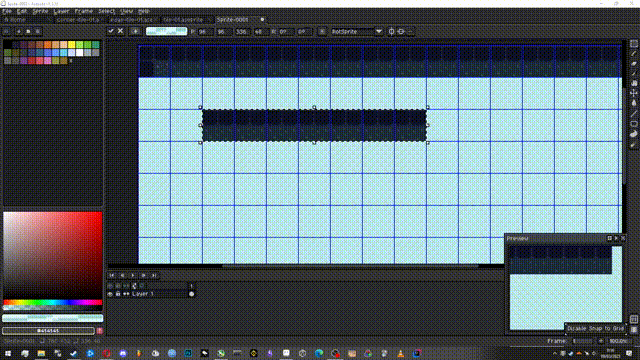
Task: Select the Zoom tool in the toolbox
Action: 633,83
